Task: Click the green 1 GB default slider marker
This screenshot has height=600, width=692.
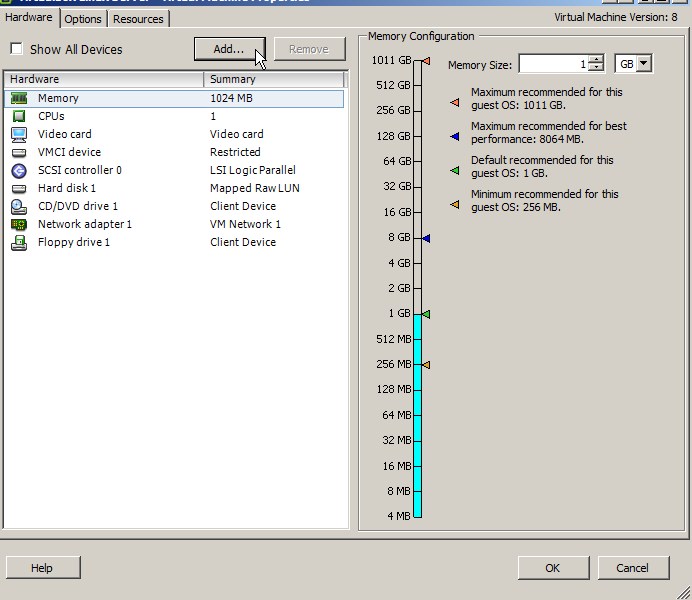Action: [x=426, y=314]
